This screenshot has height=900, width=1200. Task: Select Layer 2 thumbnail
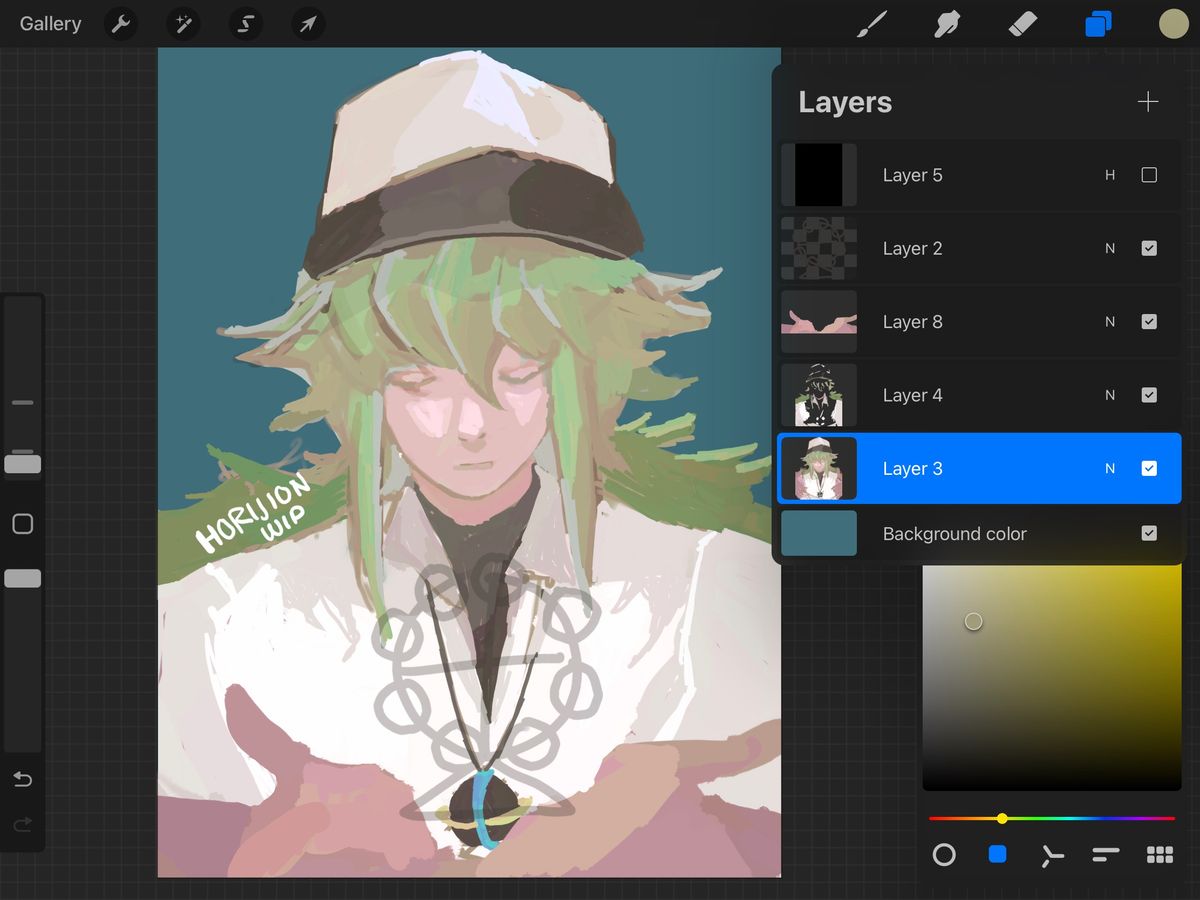(819, 248)
